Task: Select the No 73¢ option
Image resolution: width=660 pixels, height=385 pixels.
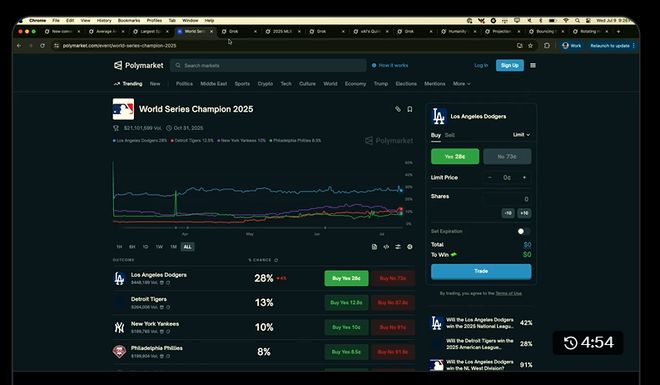Action: point(507,157)
